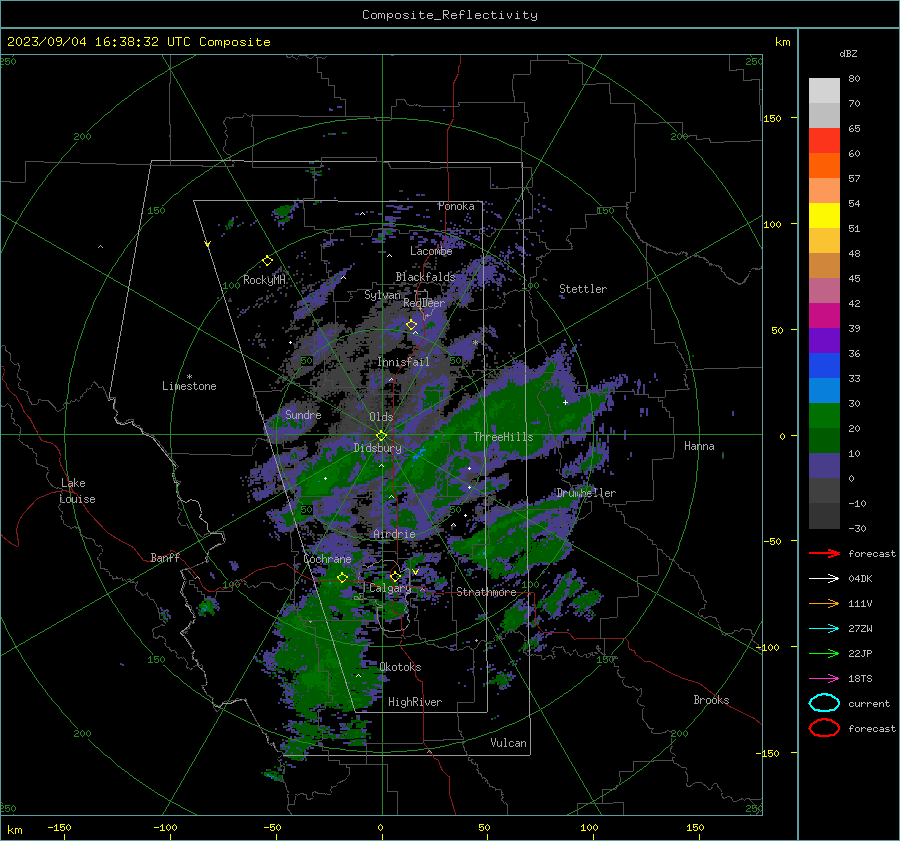Click the magenta 18TS arrow icon

click(824, 679)
